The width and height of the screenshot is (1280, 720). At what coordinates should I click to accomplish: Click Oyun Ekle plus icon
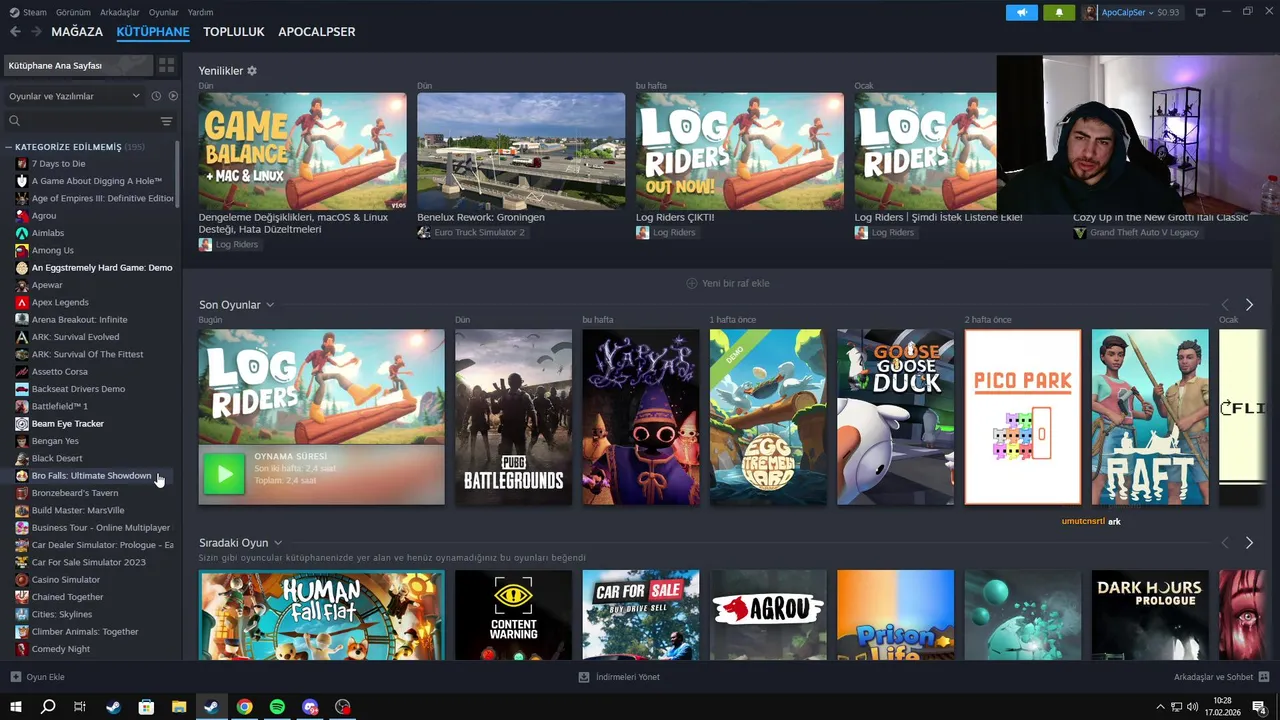15,677
